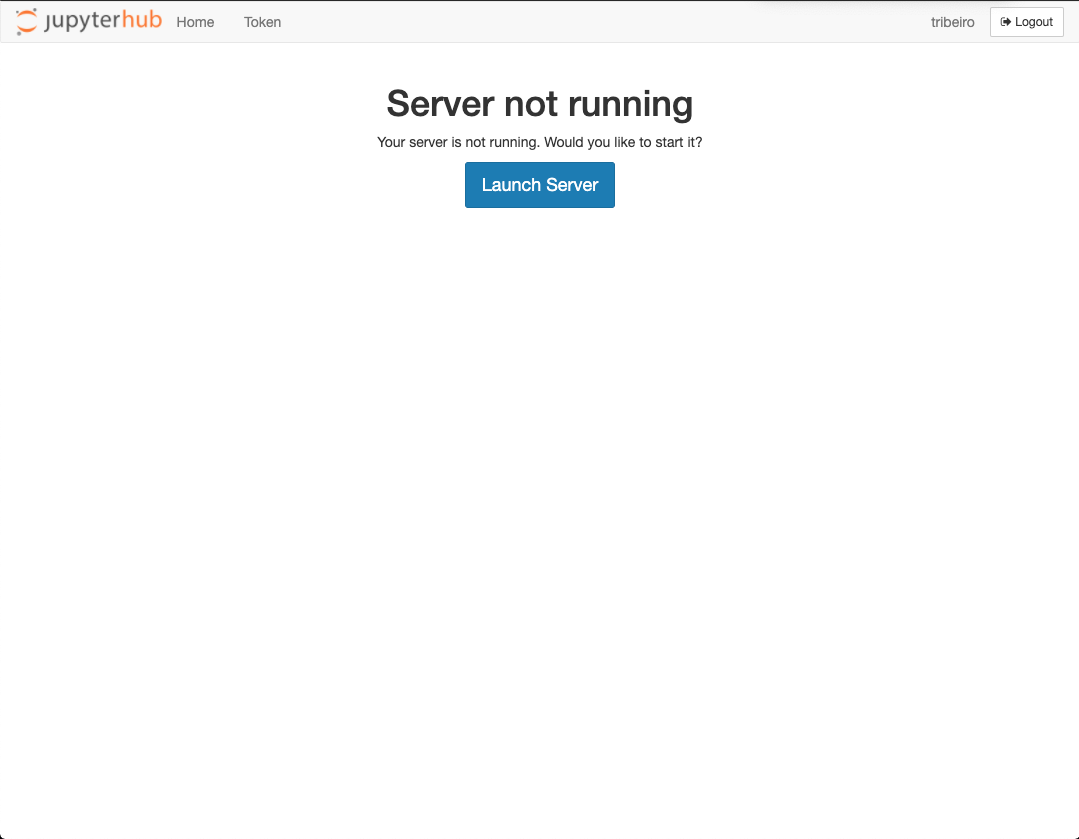Click the text asking to start the server
1079x839 pixels.
pos(539,142)
